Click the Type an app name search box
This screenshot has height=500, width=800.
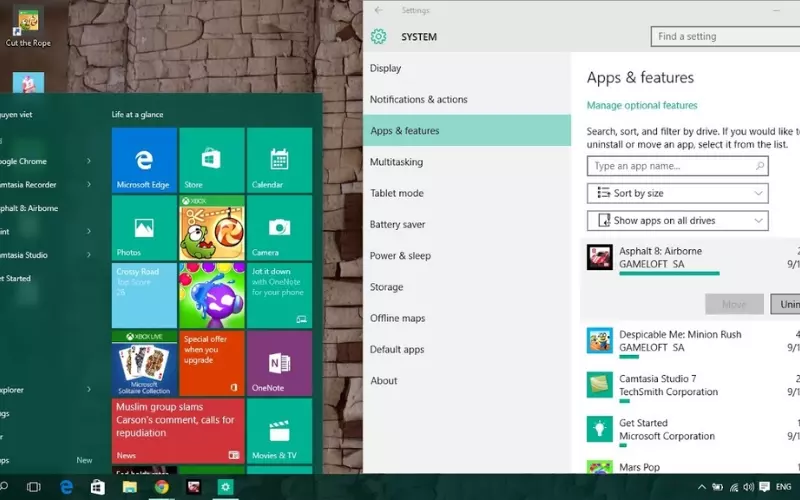678,166
